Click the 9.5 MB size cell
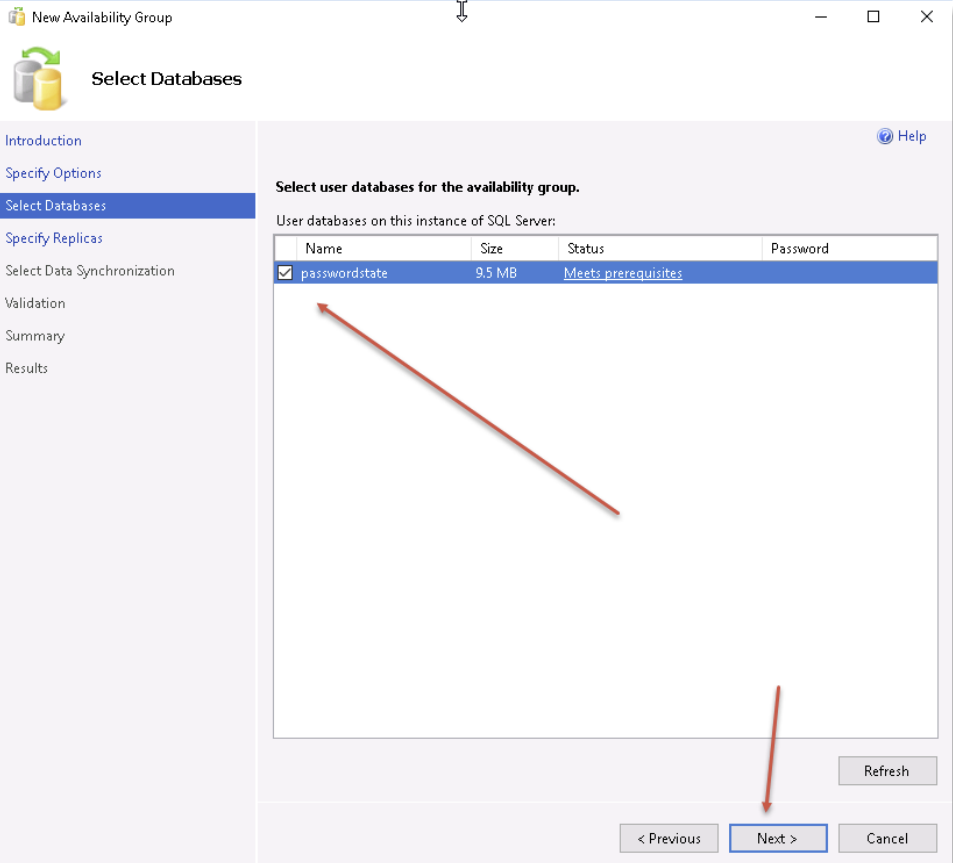Viewport: 953px width, 863px height. (x=496, y=273)
